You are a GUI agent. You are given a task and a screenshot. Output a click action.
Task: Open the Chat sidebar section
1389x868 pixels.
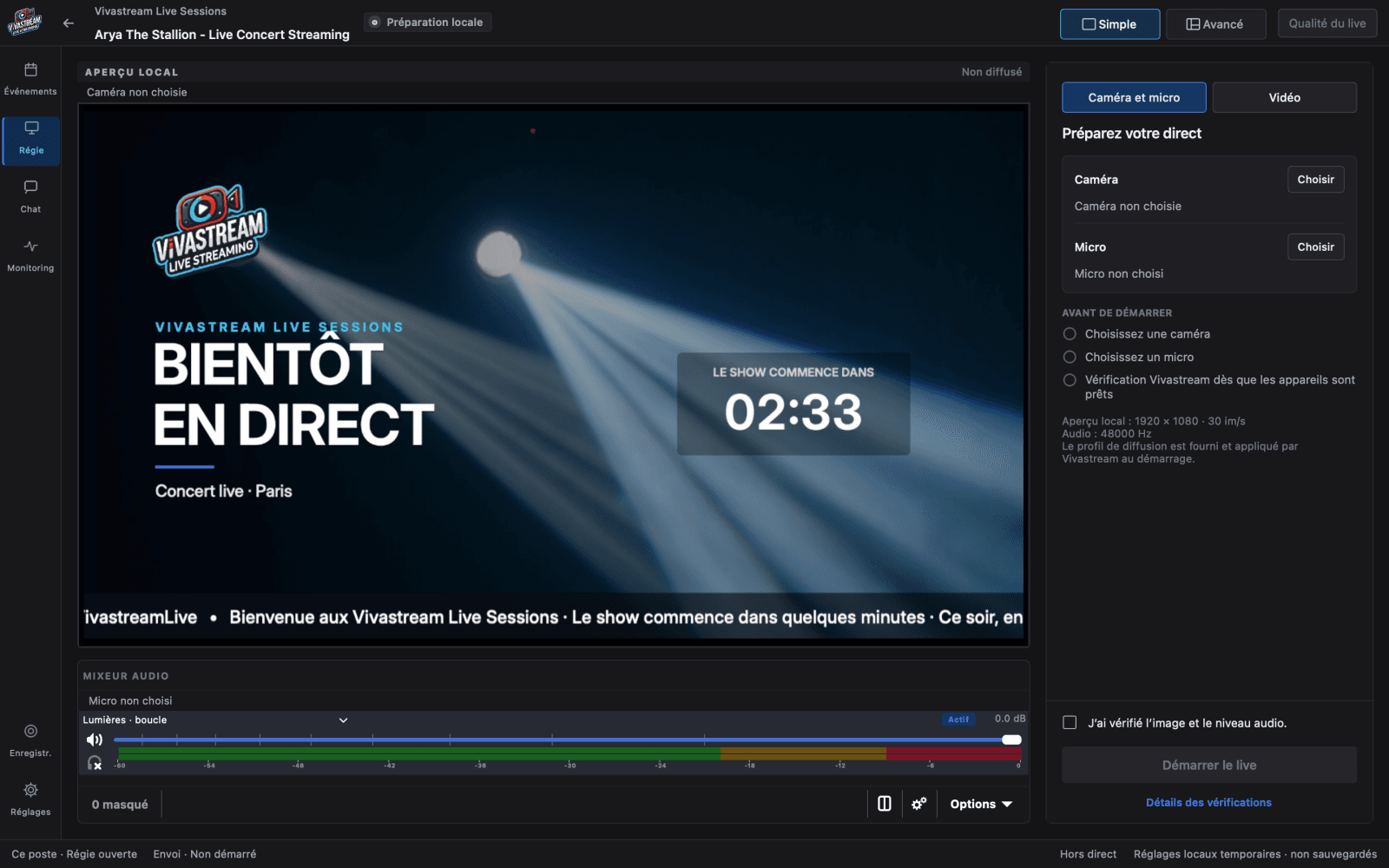30,197
